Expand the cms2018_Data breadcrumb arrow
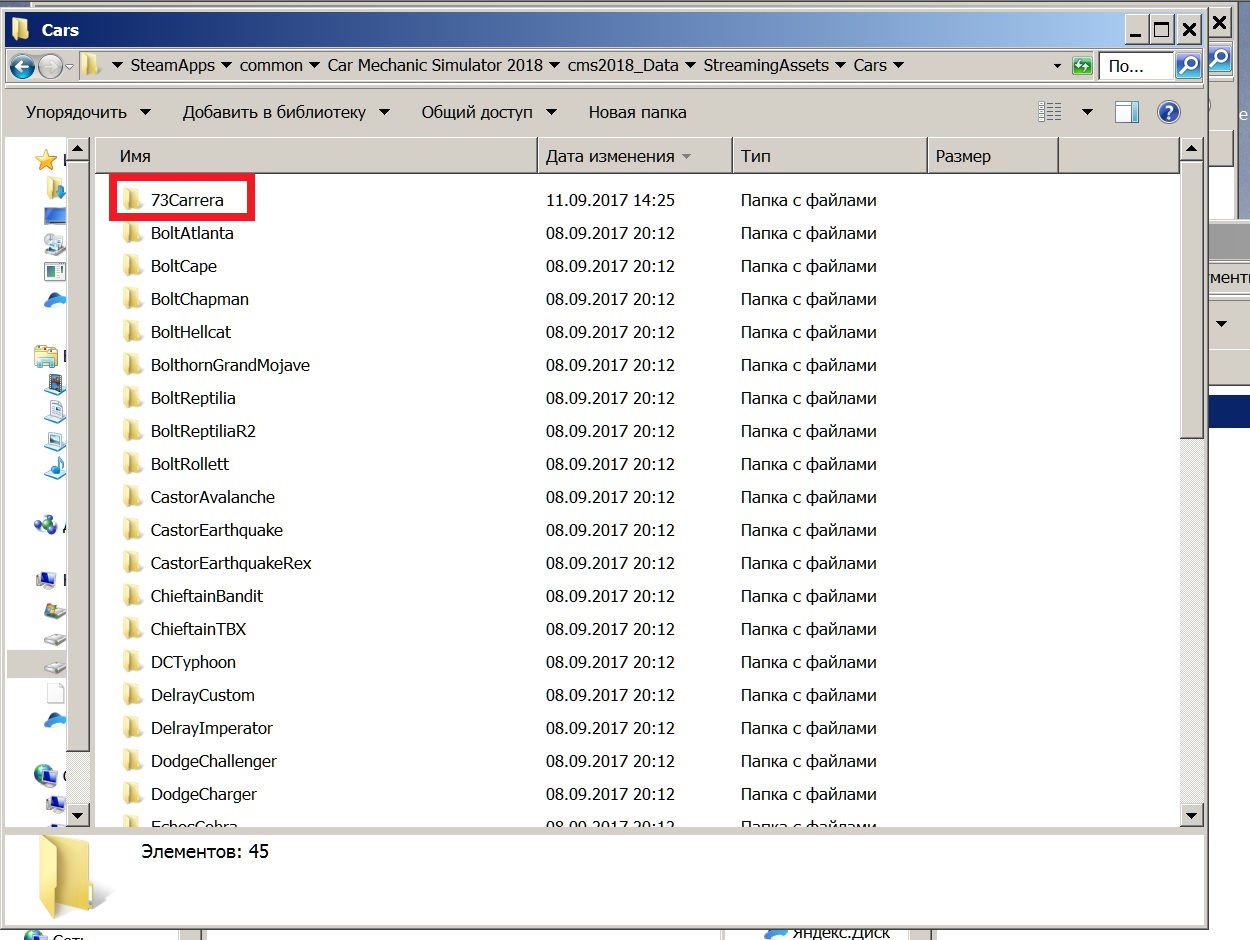1250x940 pixels. (x=689, y=66)
